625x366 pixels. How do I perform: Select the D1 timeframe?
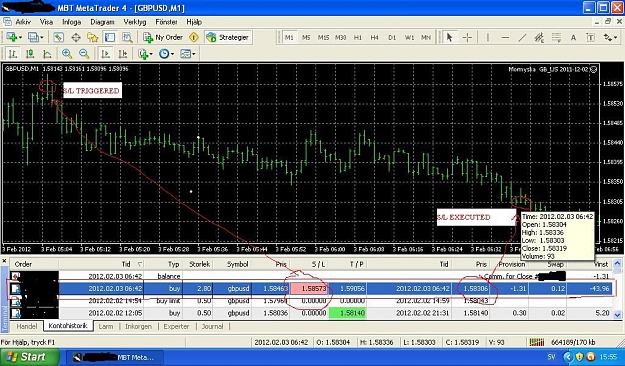392,37
